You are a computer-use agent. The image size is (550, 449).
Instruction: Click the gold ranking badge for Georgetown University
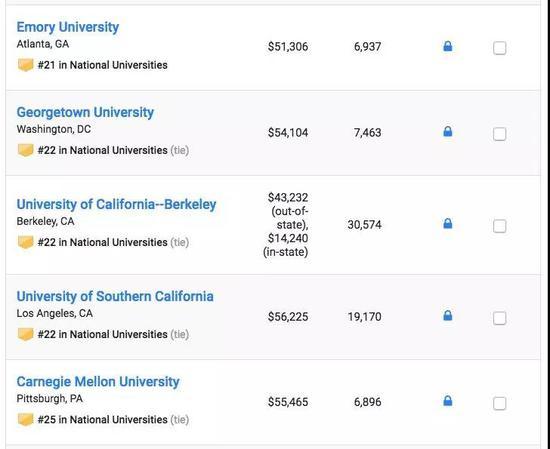[26, 150]
